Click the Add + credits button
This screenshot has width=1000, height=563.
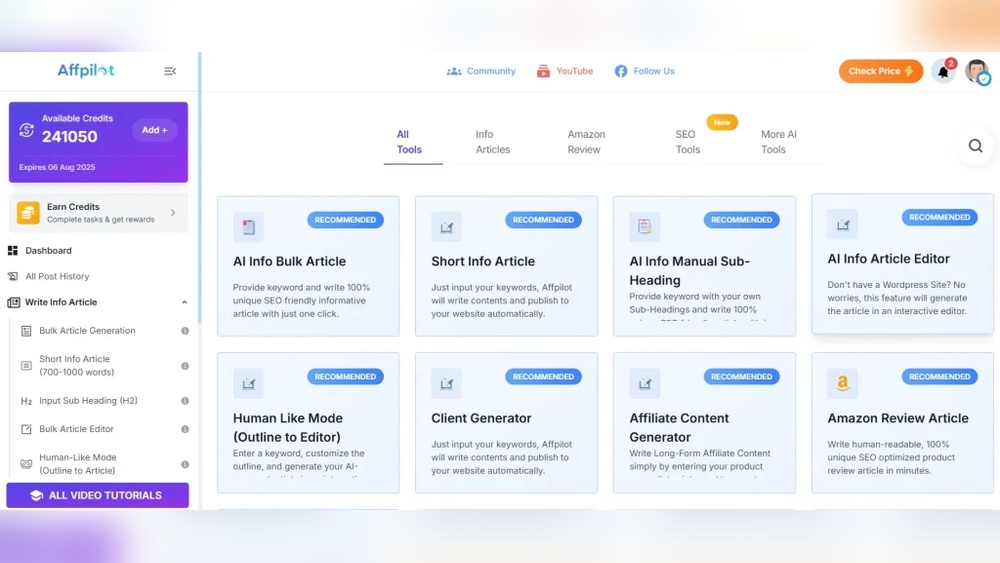pyautogui.click(x=154, y=130)
